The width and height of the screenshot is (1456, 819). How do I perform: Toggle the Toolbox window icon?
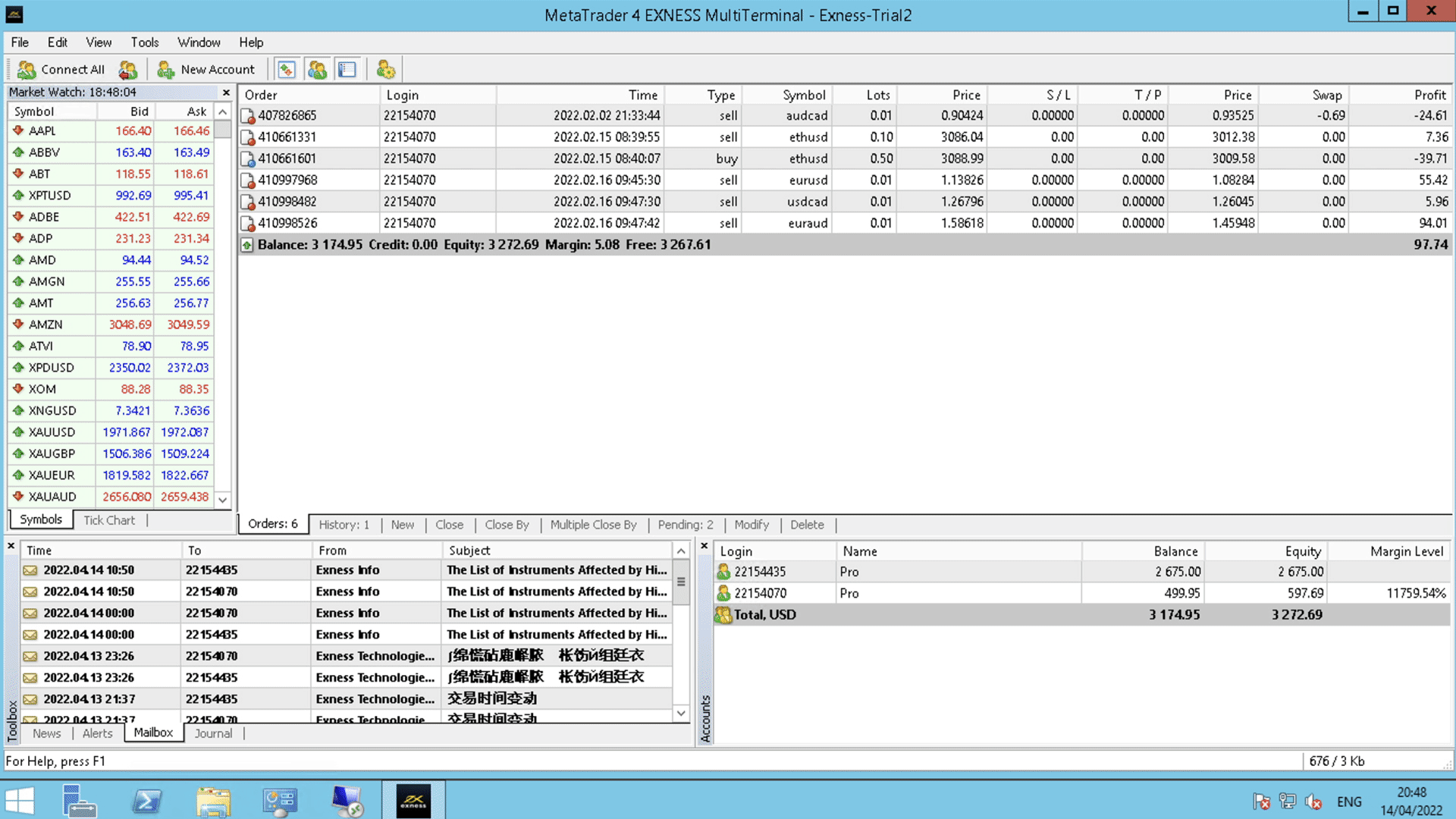pyautogui.click(x=347, y=70)
